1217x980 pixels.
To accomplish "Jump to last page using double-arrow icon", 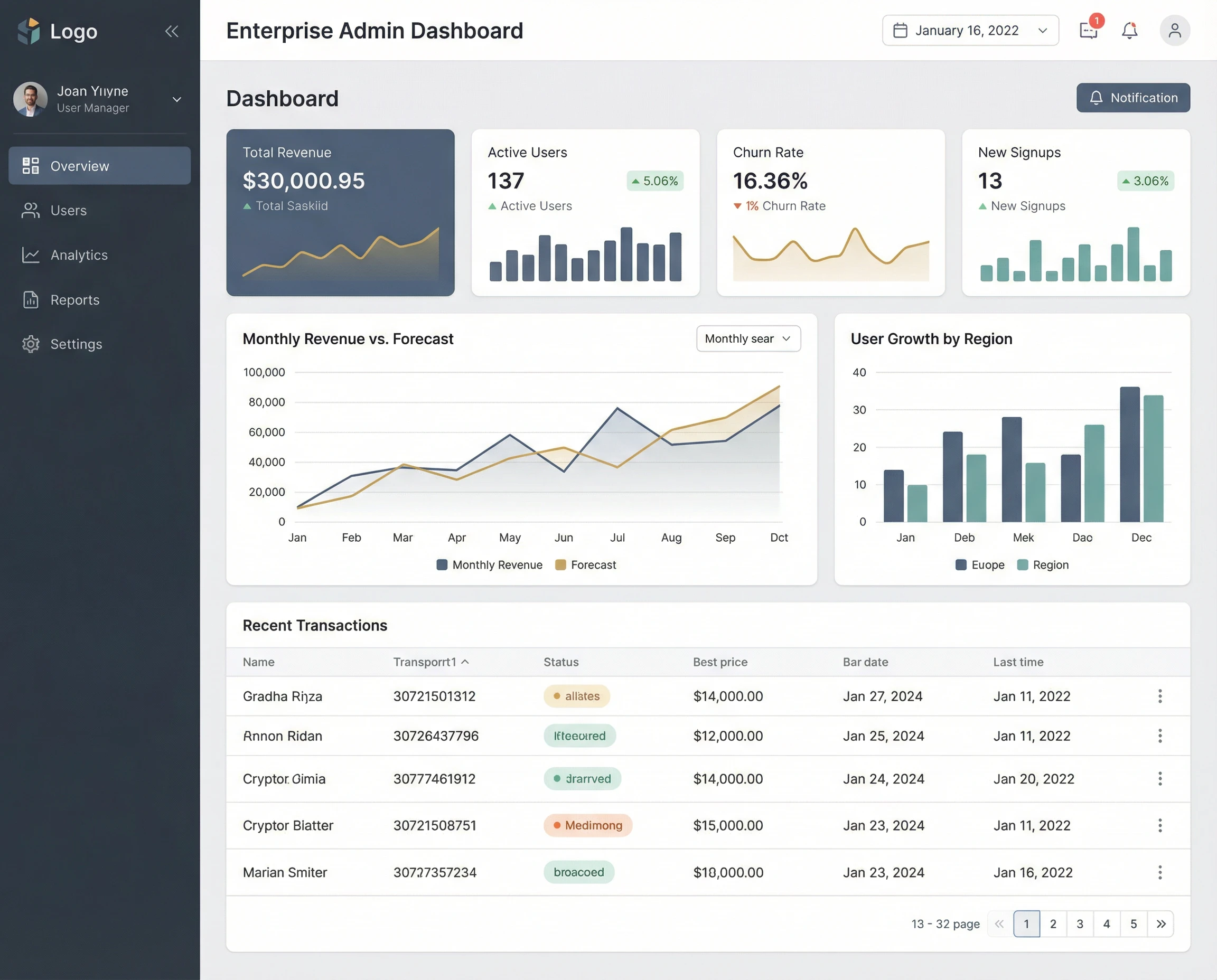I will (1162, 924).
